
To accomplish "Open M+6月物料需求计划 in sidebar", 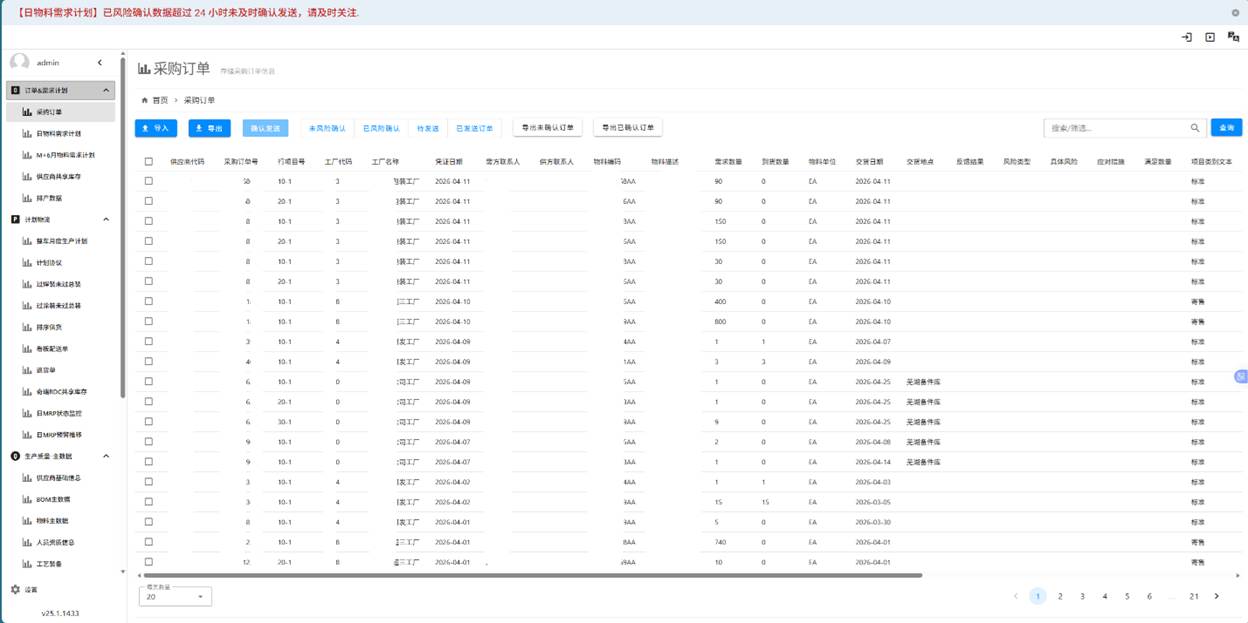I will 66,155.
